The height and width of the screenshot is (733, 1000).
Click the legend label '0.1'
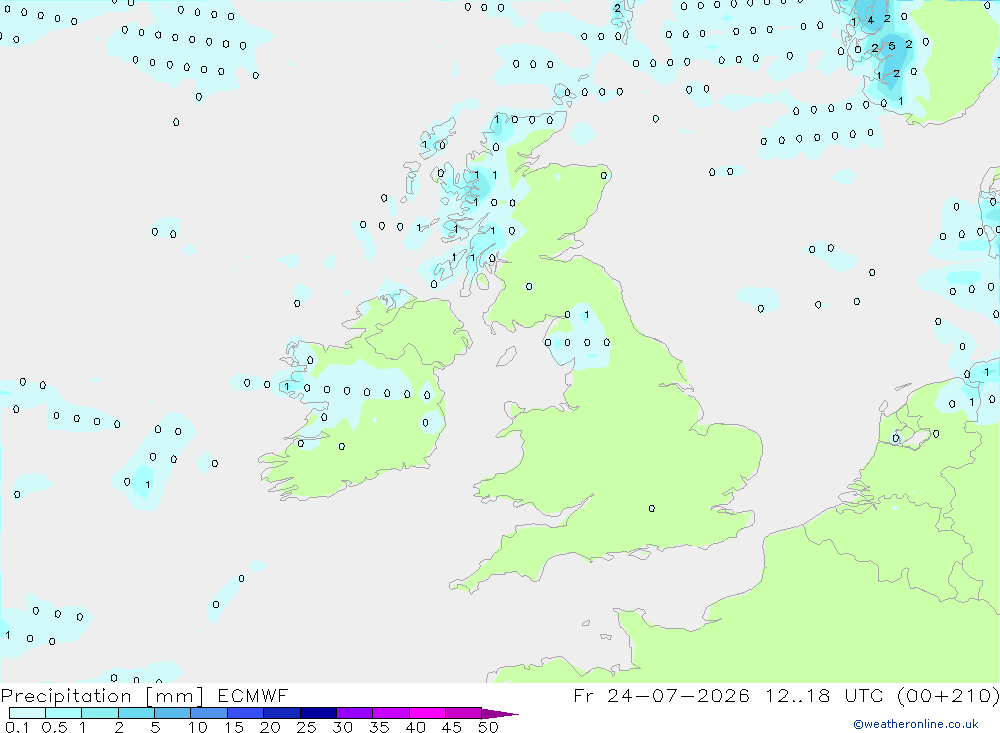(x=17, y=727)
